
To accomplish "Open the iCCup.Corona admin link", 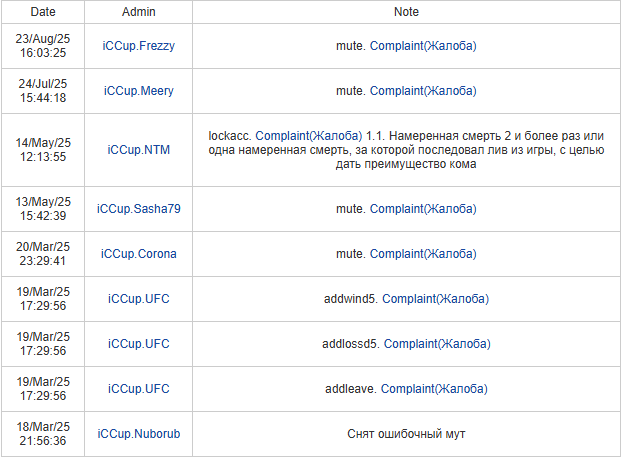I will [x=138, y=254].
